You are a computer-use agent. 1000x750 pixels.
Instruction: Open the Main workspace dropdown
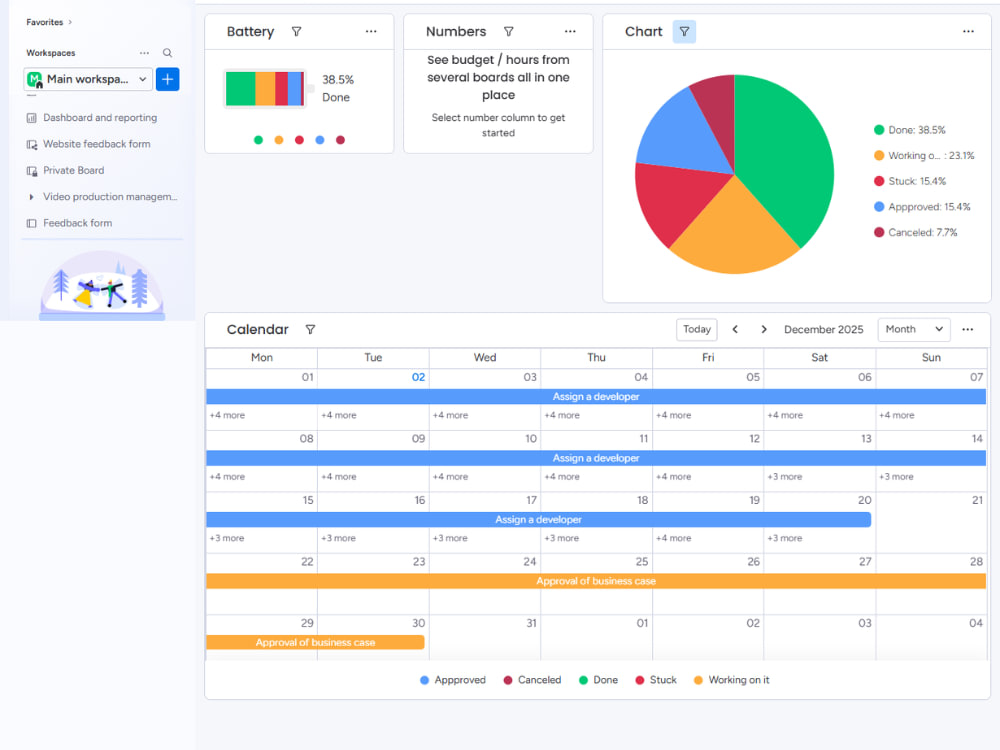point(88,79)
